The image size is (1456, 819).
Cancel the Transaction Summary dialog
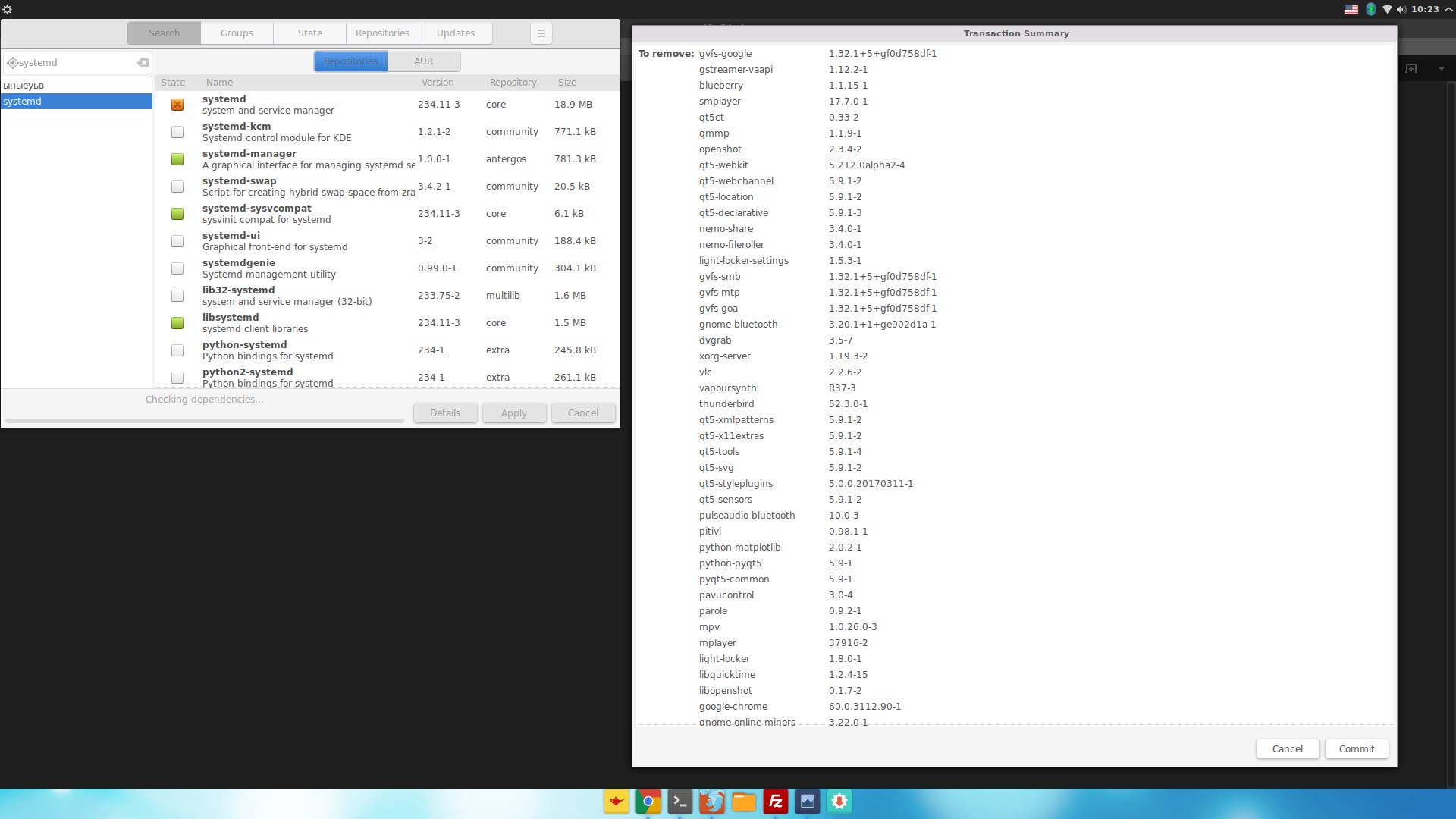1287,749
